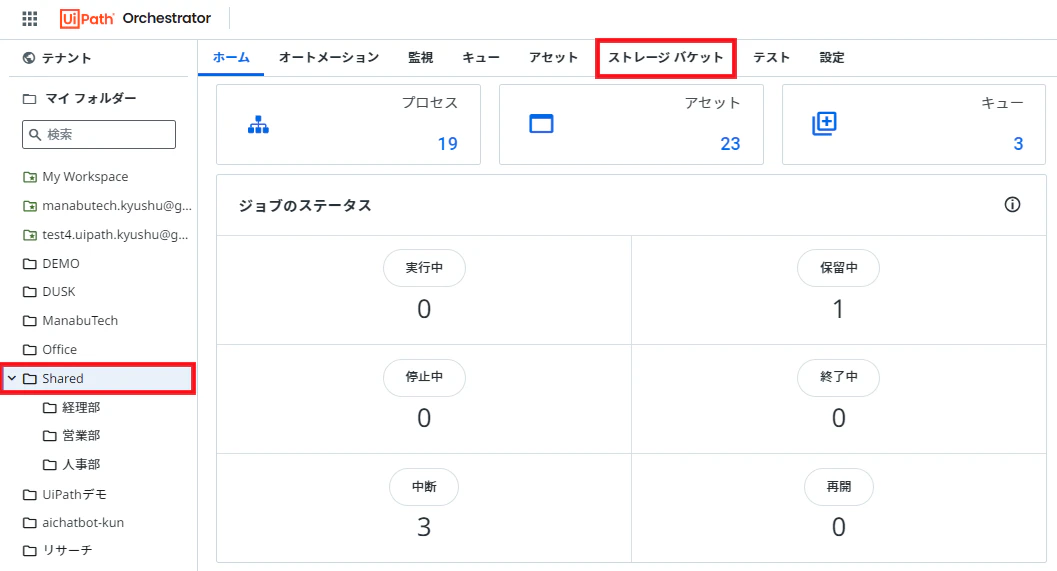Click the DEMO folder icon
1057x571 pixels.
tap(30, 264)
